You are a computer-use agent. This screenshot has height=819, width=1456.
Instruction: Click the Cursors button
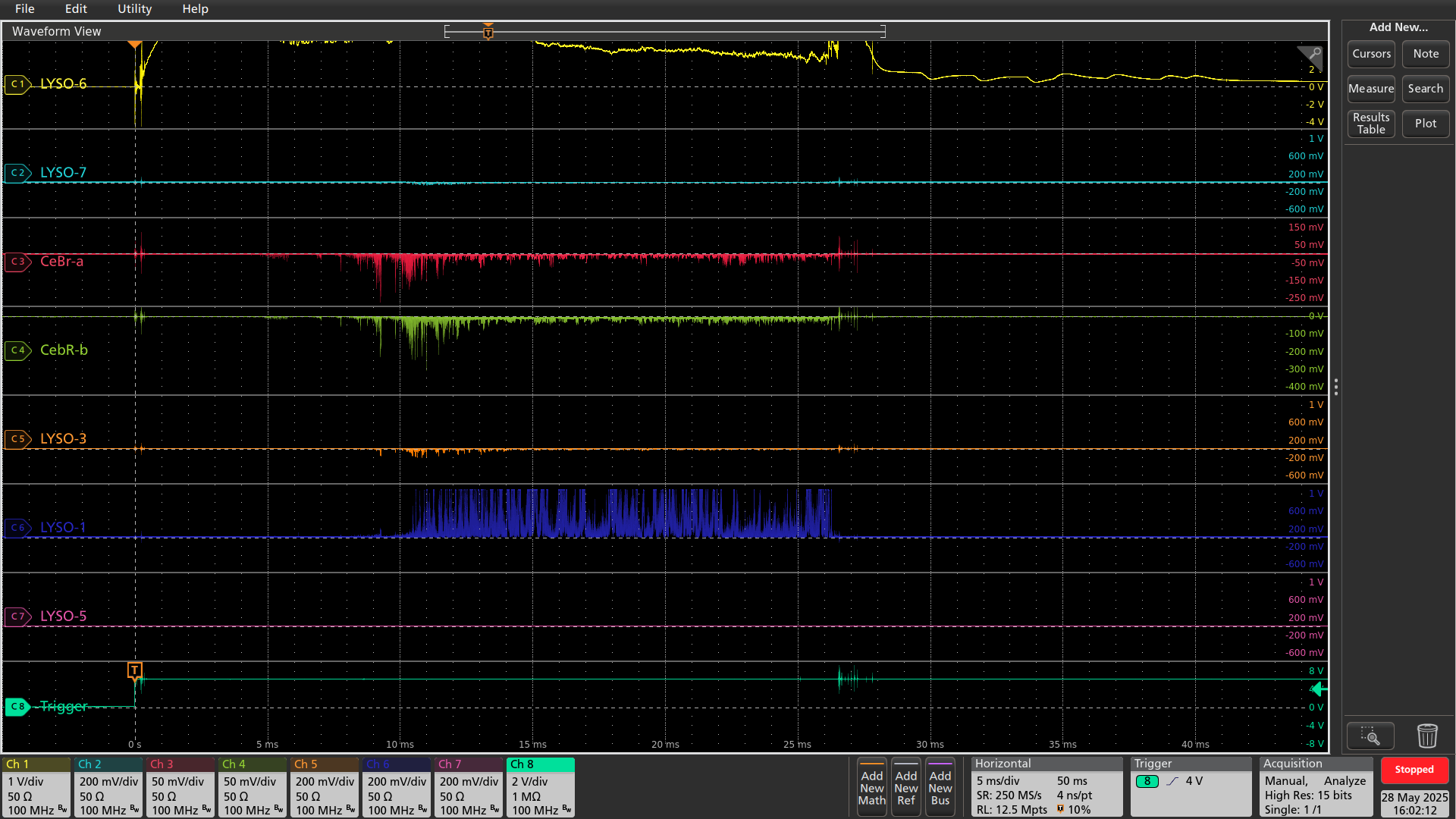(1371, 54)
